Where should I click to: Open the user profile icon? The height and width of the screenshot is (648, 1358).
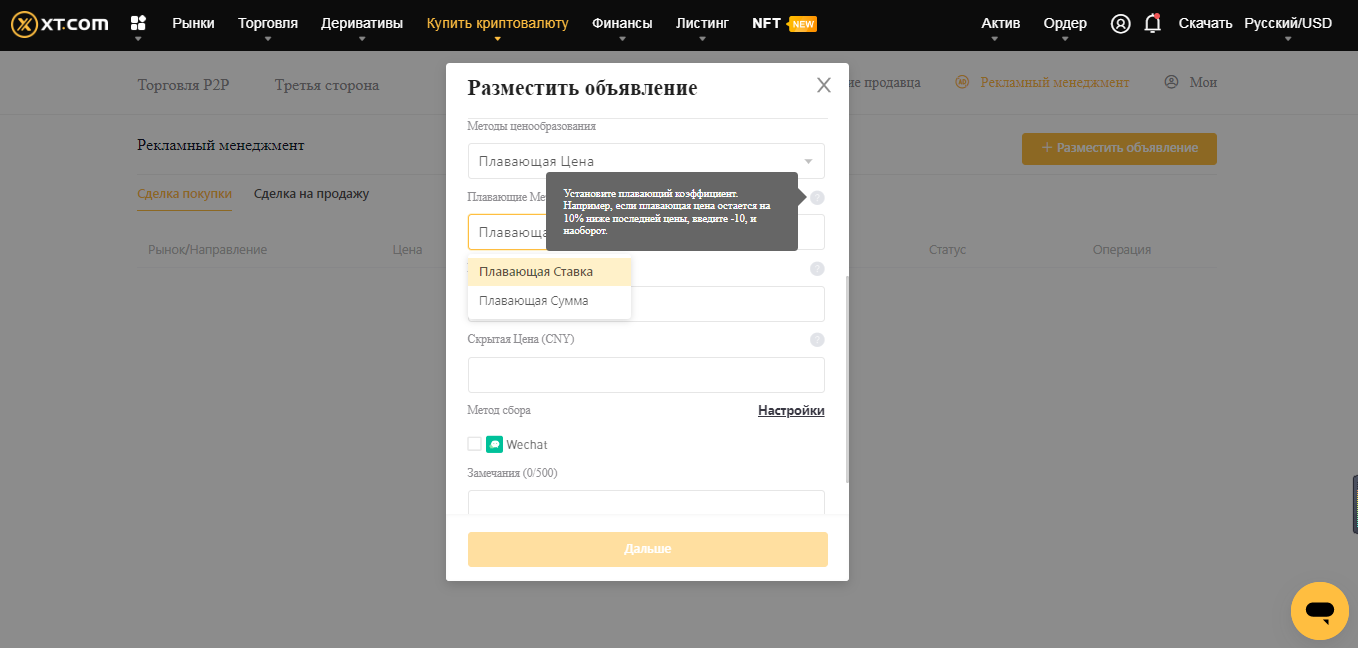[1120, 23]
